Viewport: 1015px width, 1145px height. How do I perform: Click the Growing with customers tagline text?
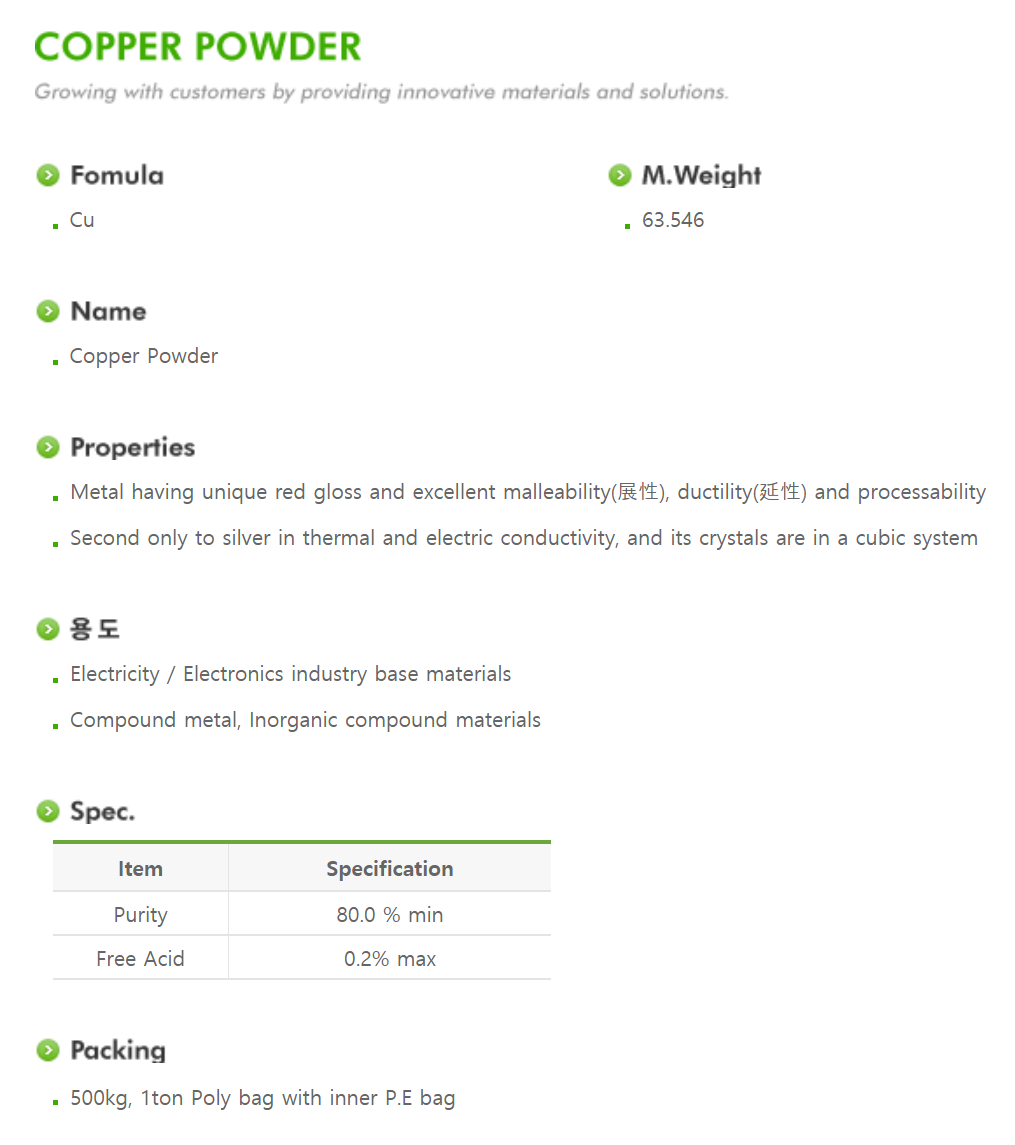381,92
